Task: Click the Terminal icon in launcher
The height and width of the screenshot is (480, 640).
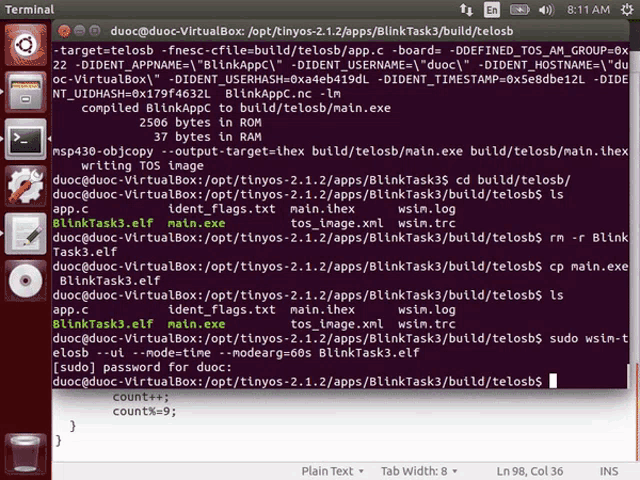Action: click(x=25, y=139)
